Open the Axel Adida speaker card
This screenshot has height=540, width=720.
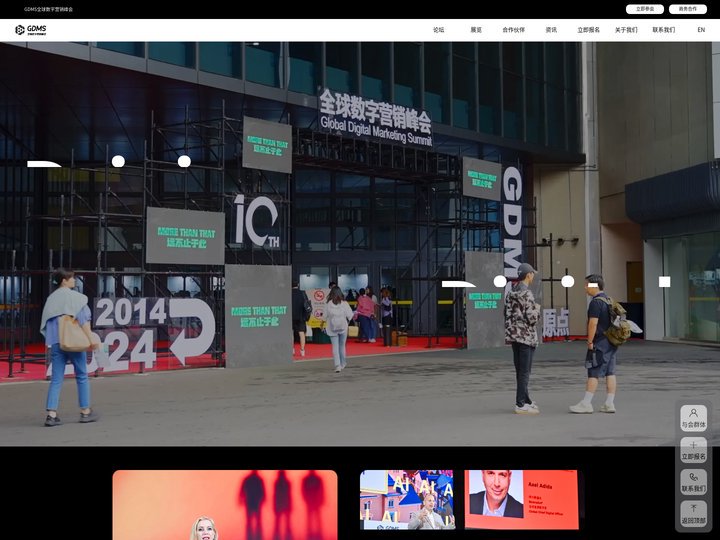[522, 500]
